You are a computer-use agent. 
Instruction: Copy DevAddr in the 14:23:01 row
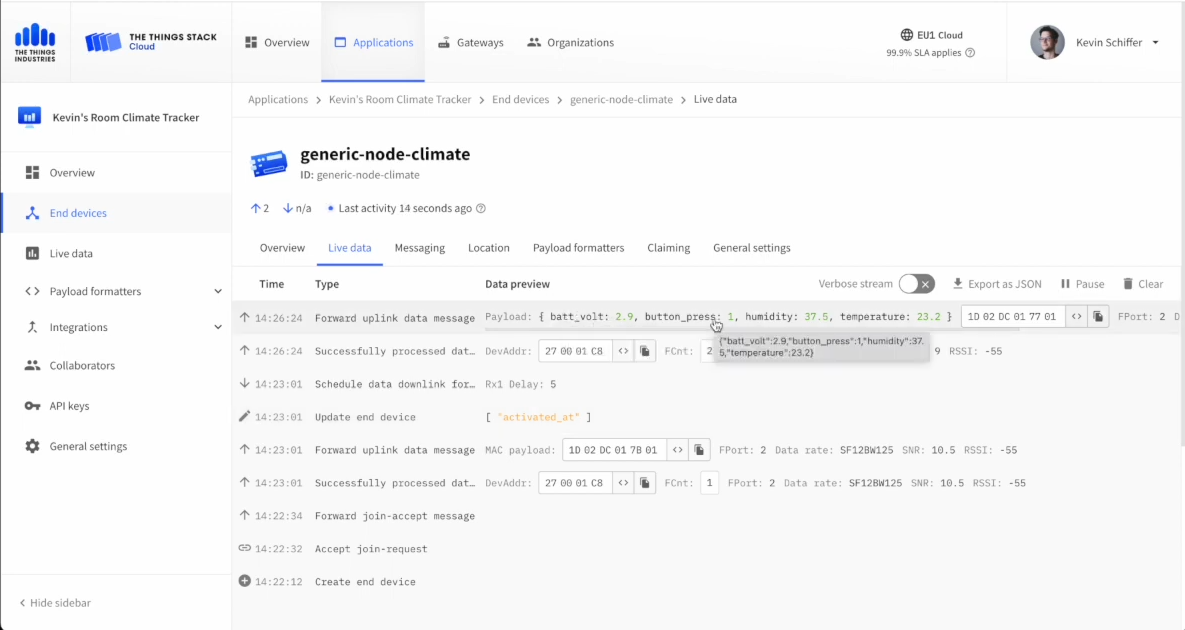645,483
